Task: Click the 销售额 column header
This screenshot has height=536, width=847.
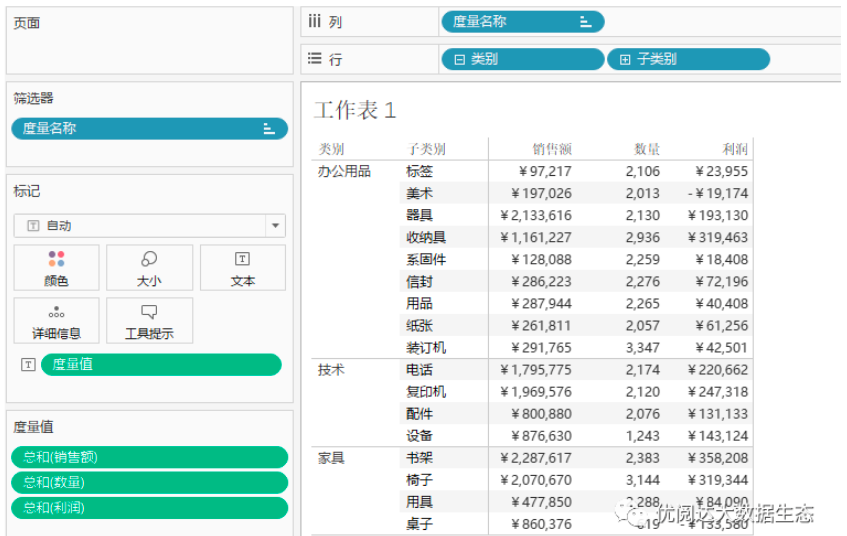Action: [552, 149]
